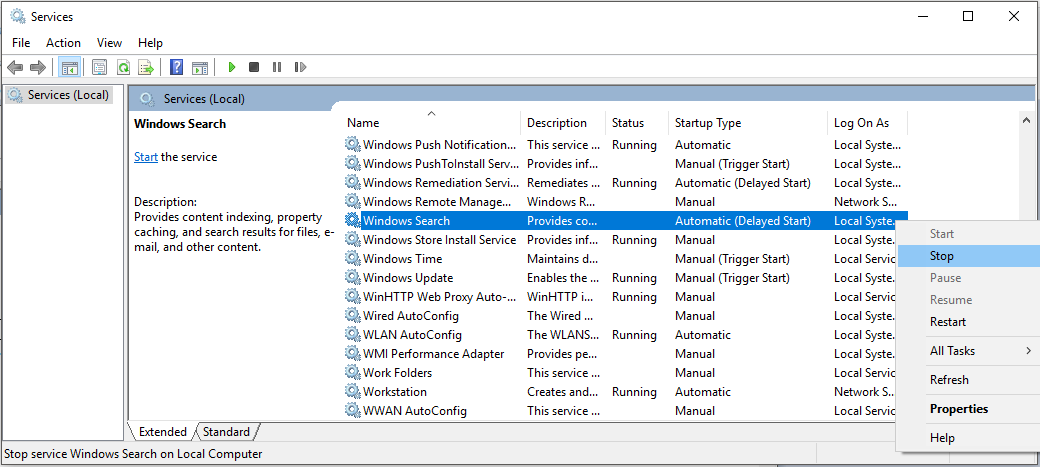
Task: Choose Restart in the context menu
Action: pyautogui.click(x=969, y=322)
